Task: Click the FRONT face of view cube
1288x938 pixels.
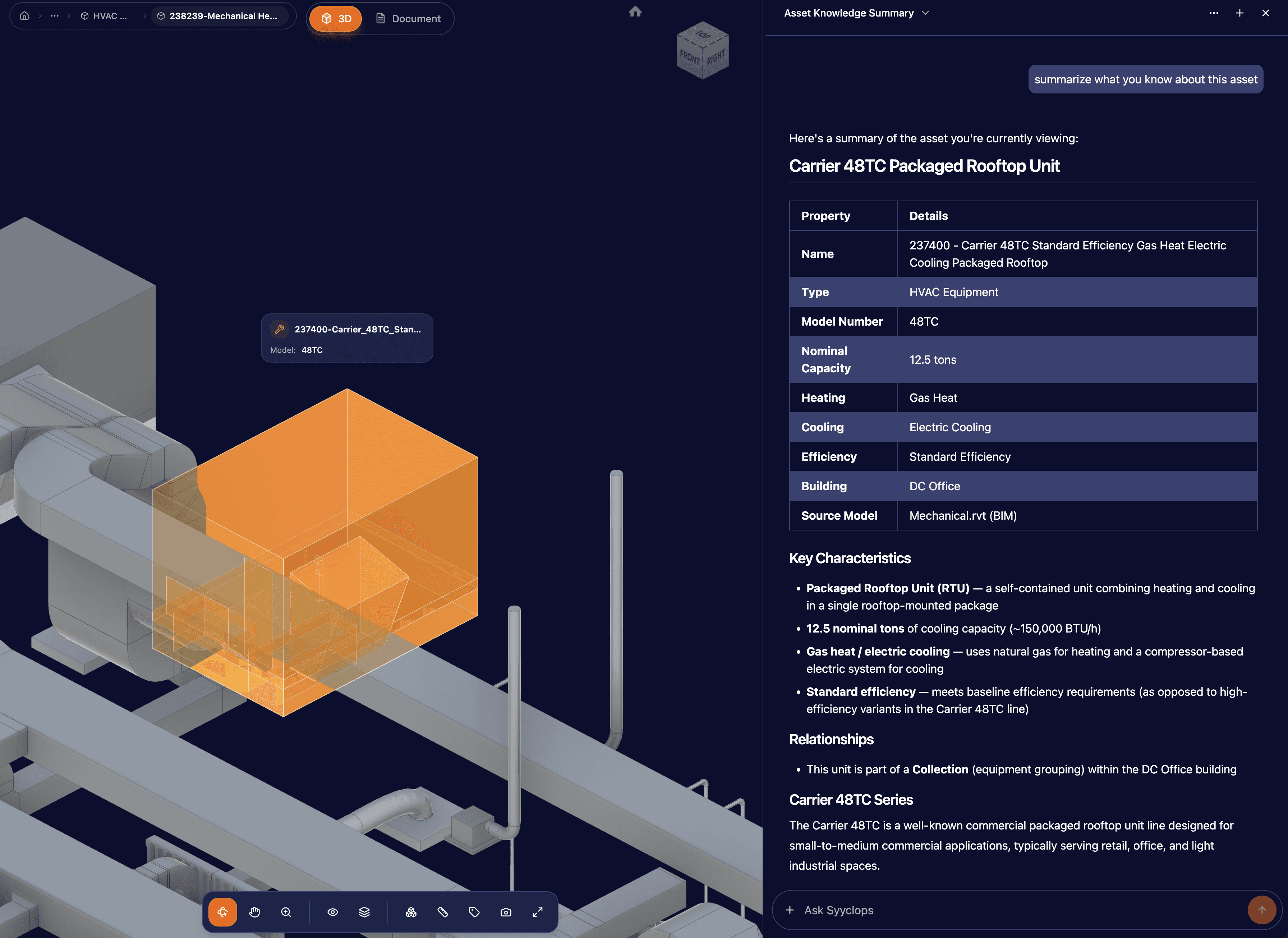Action: click(689, 58)
